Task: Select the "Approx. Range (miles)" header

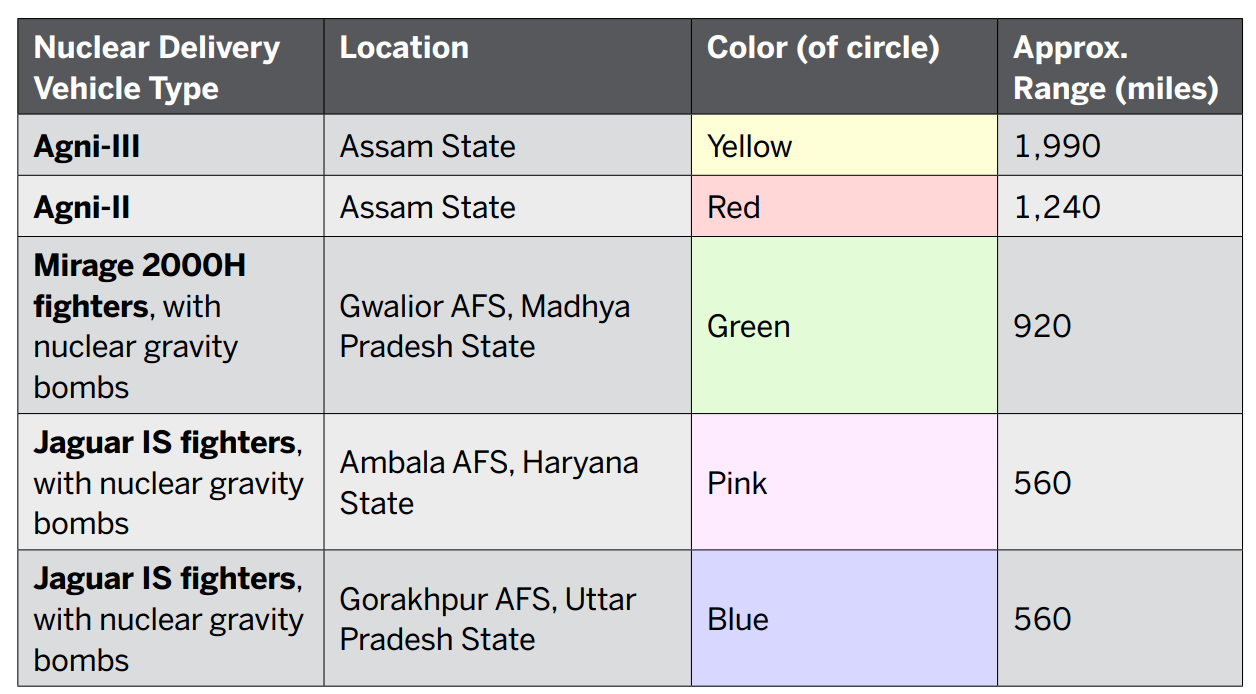Action: click(1115, 68)
